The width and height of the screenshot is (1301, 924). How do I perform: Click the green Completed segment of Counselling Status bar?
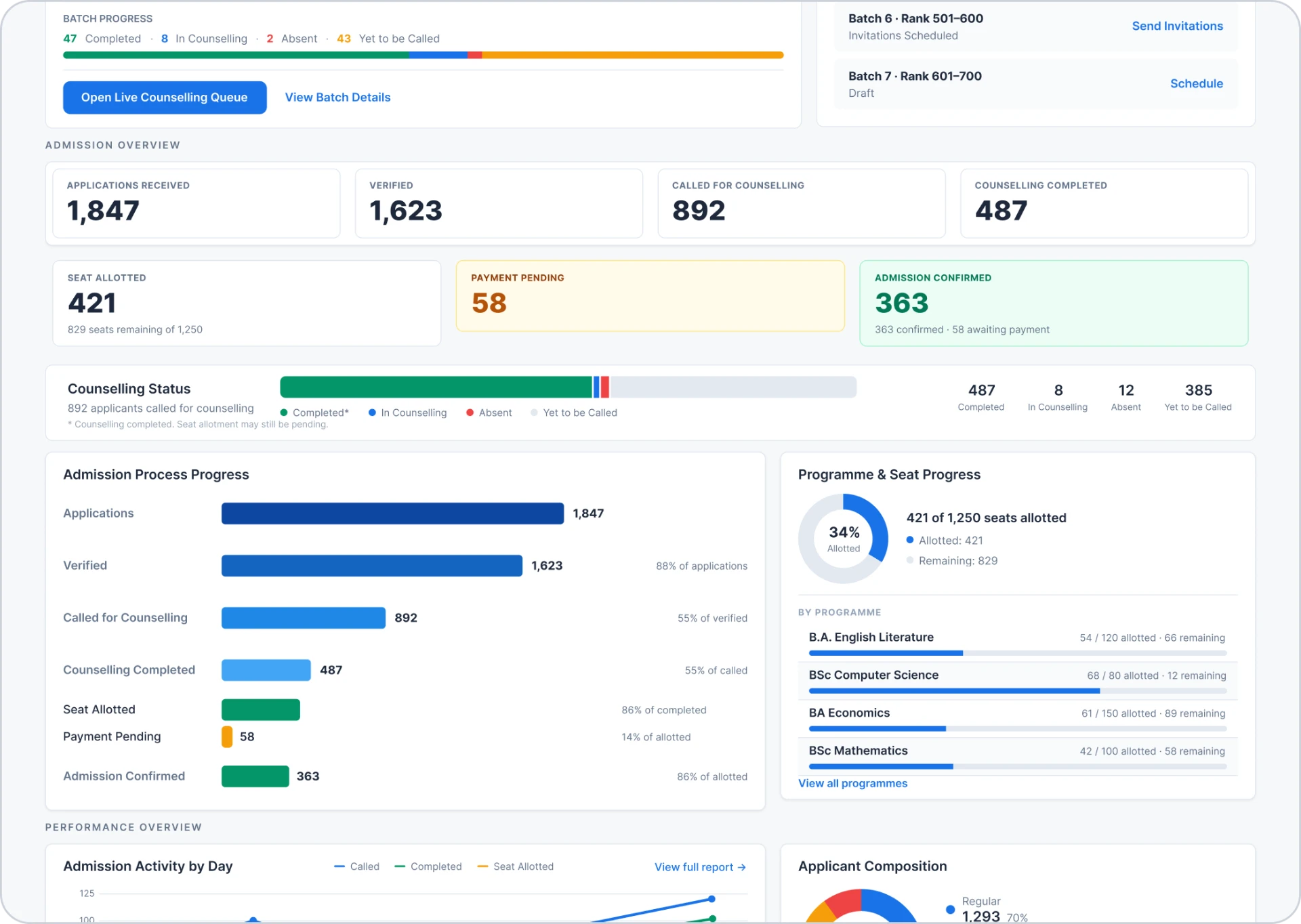[x=436, y=387]
